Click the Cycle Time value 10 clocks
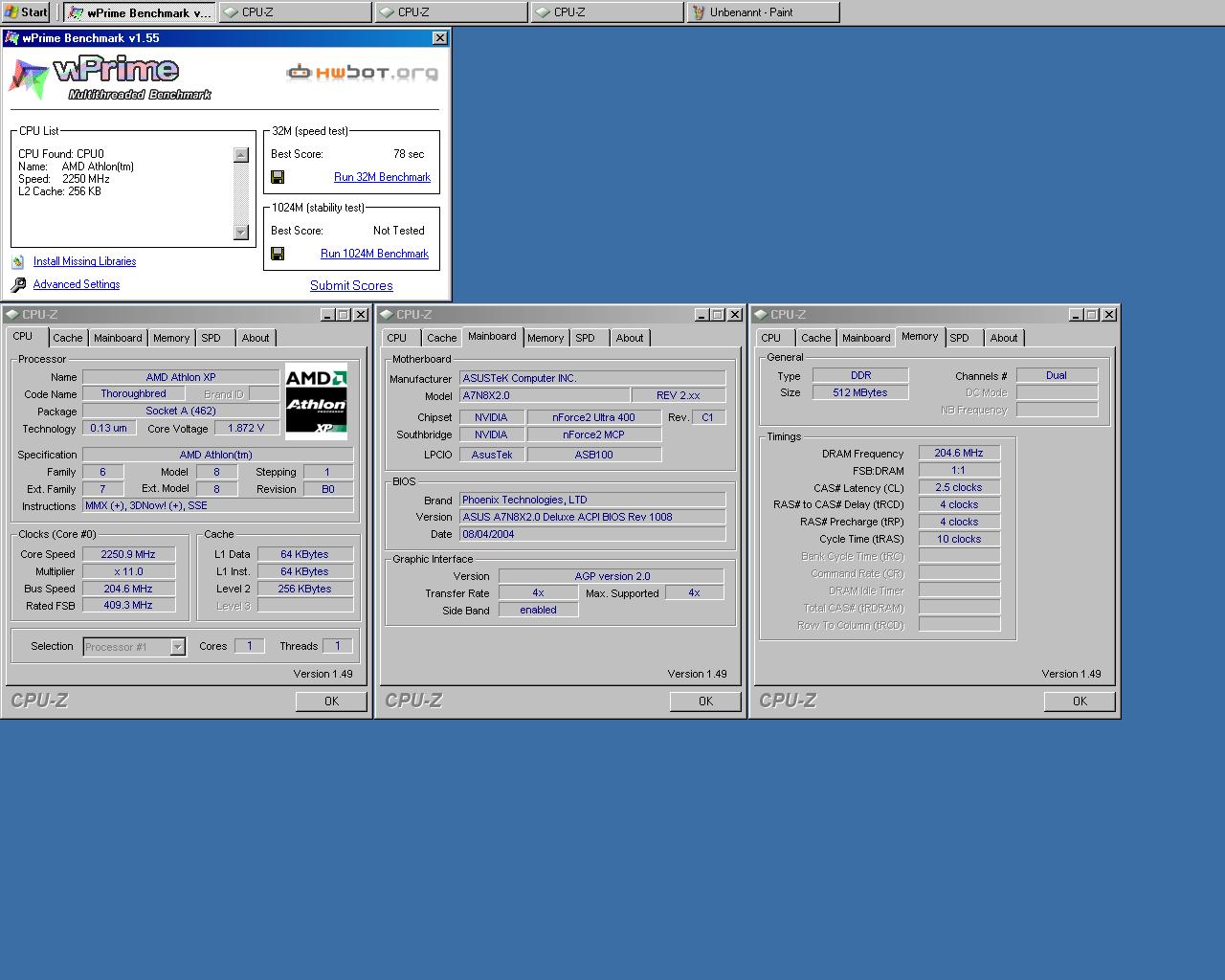Image resolution: width=1225 pixels, height=980 pixels. (x=959, y=539)
